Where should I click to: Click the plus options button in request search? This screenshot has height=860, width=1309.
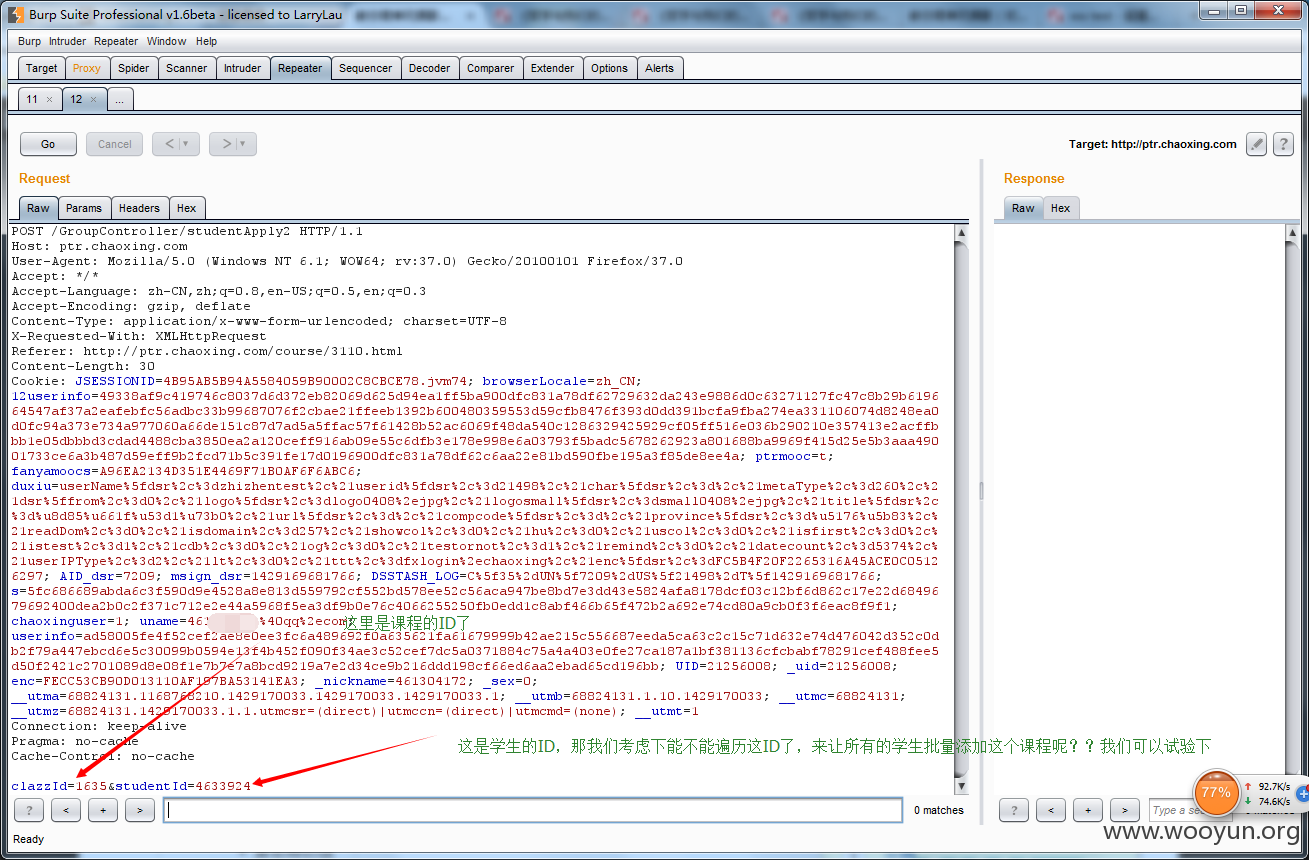(103, 810)
